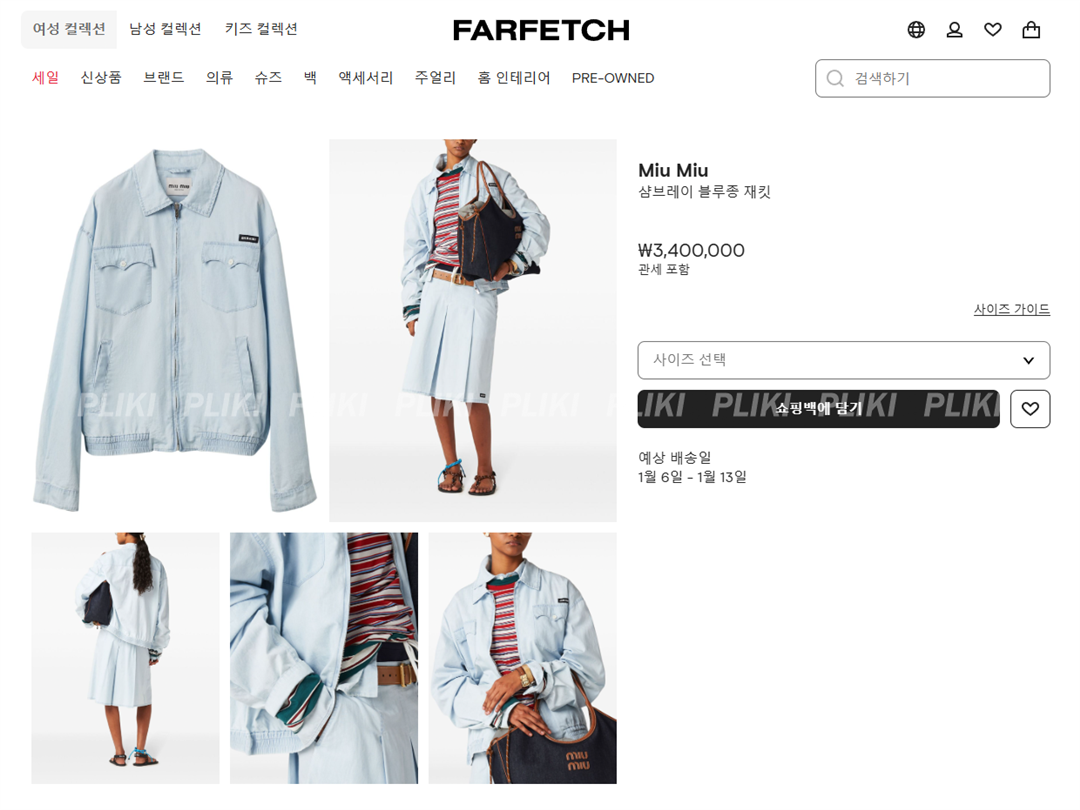Image resolution: width=1080 pixels, height=810 pixels.
Task: Switch to 키즈 컬렉션 tab
Action: 261,29
